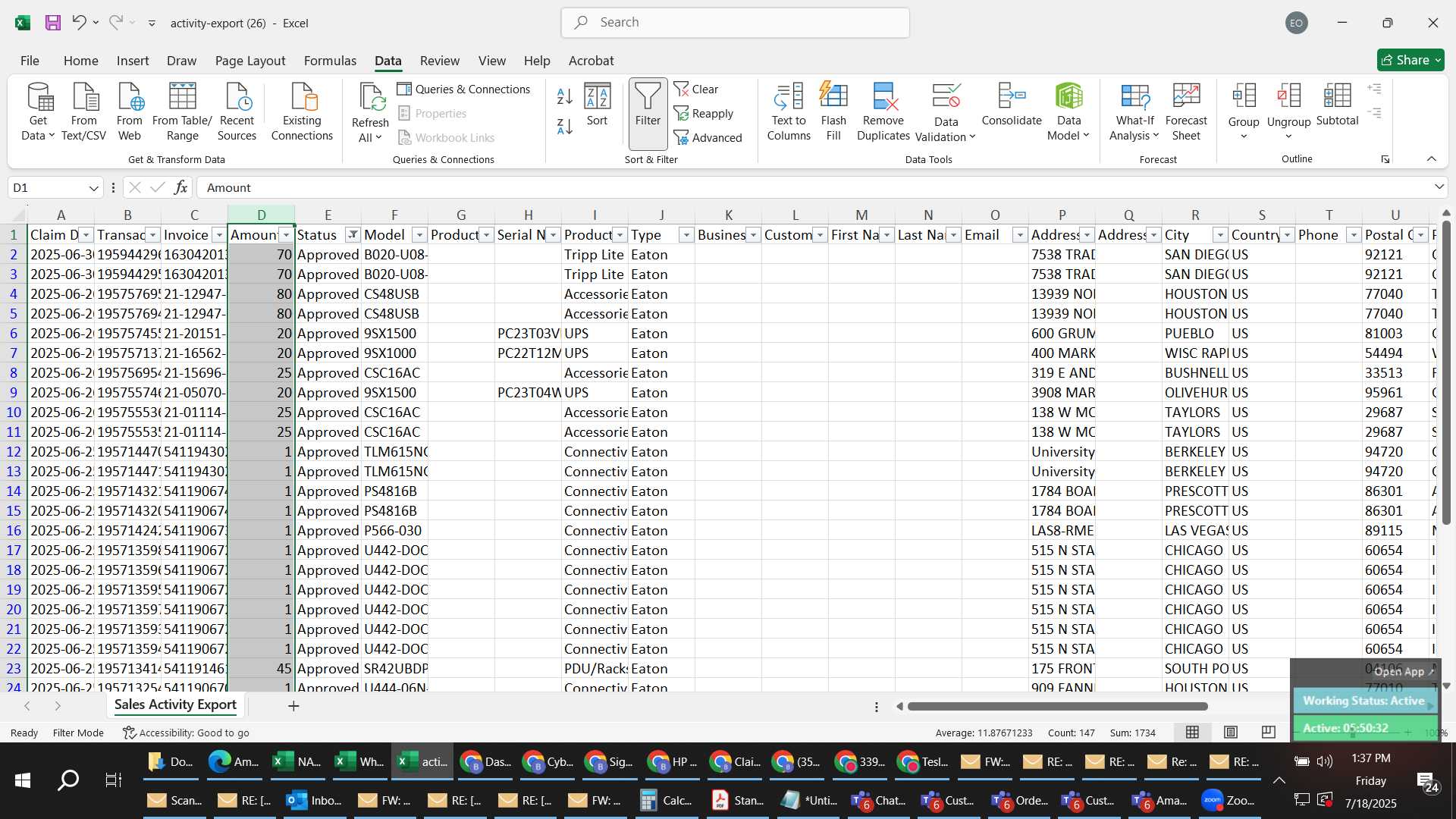Switch to Page Break Preview

tap(1268, 732)
